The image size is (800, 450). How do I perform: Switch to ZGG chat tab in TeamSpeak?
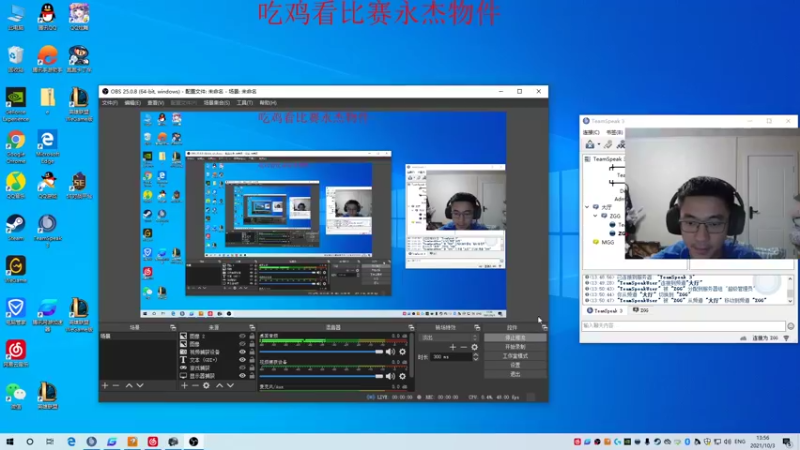pos(641,310)
